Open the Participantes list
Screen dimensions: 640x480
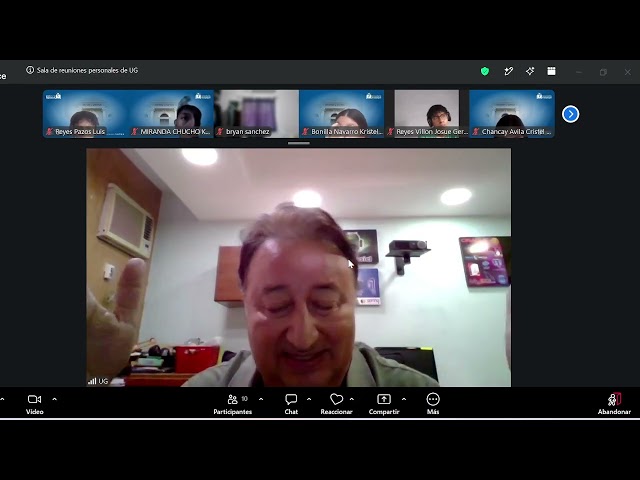233,404
